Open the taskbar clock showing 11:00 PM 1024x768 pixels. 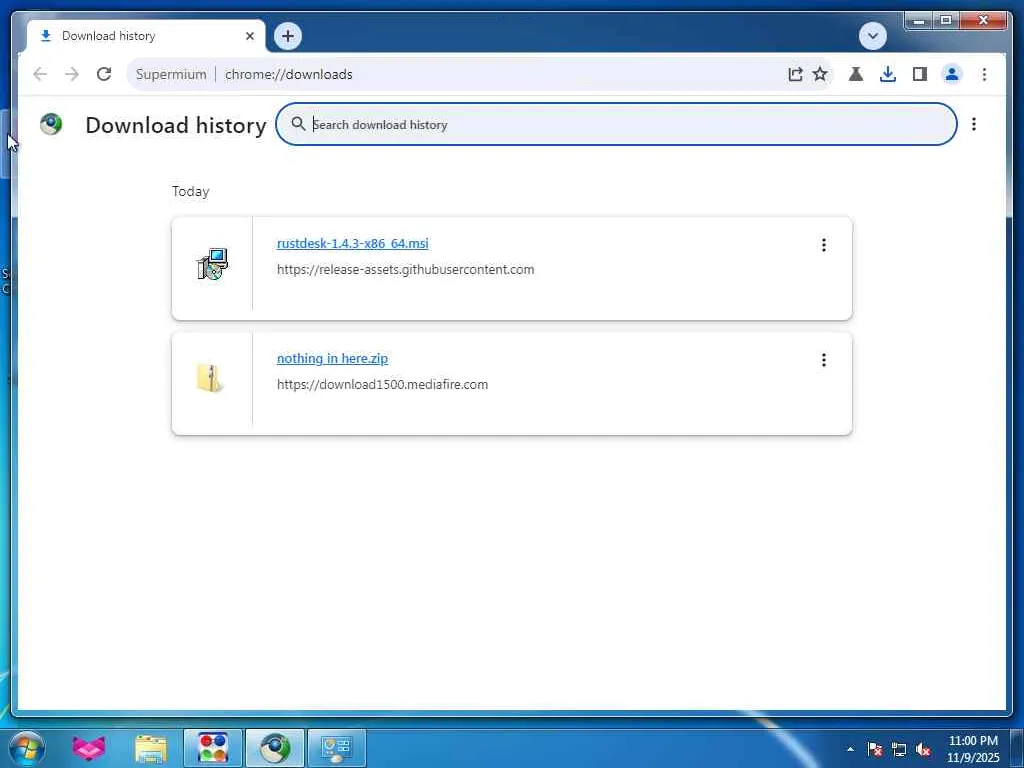click(x=973, y=749)
